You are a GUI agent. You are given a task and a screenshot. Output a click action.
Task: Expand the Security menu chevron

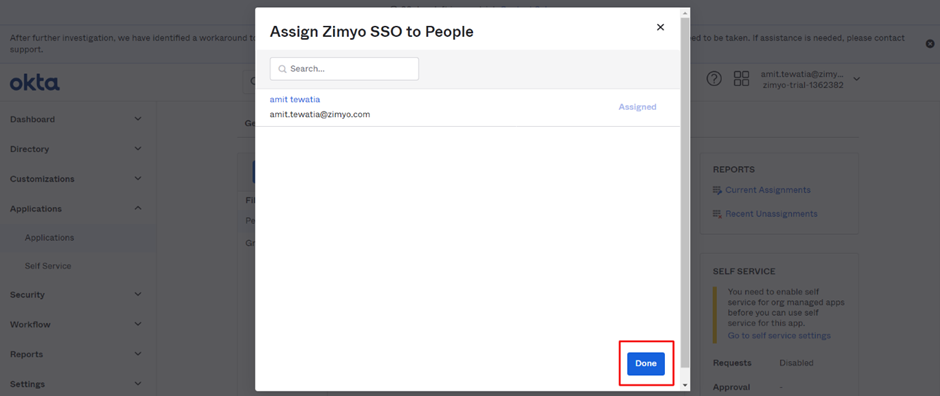(x=138, y=294)
